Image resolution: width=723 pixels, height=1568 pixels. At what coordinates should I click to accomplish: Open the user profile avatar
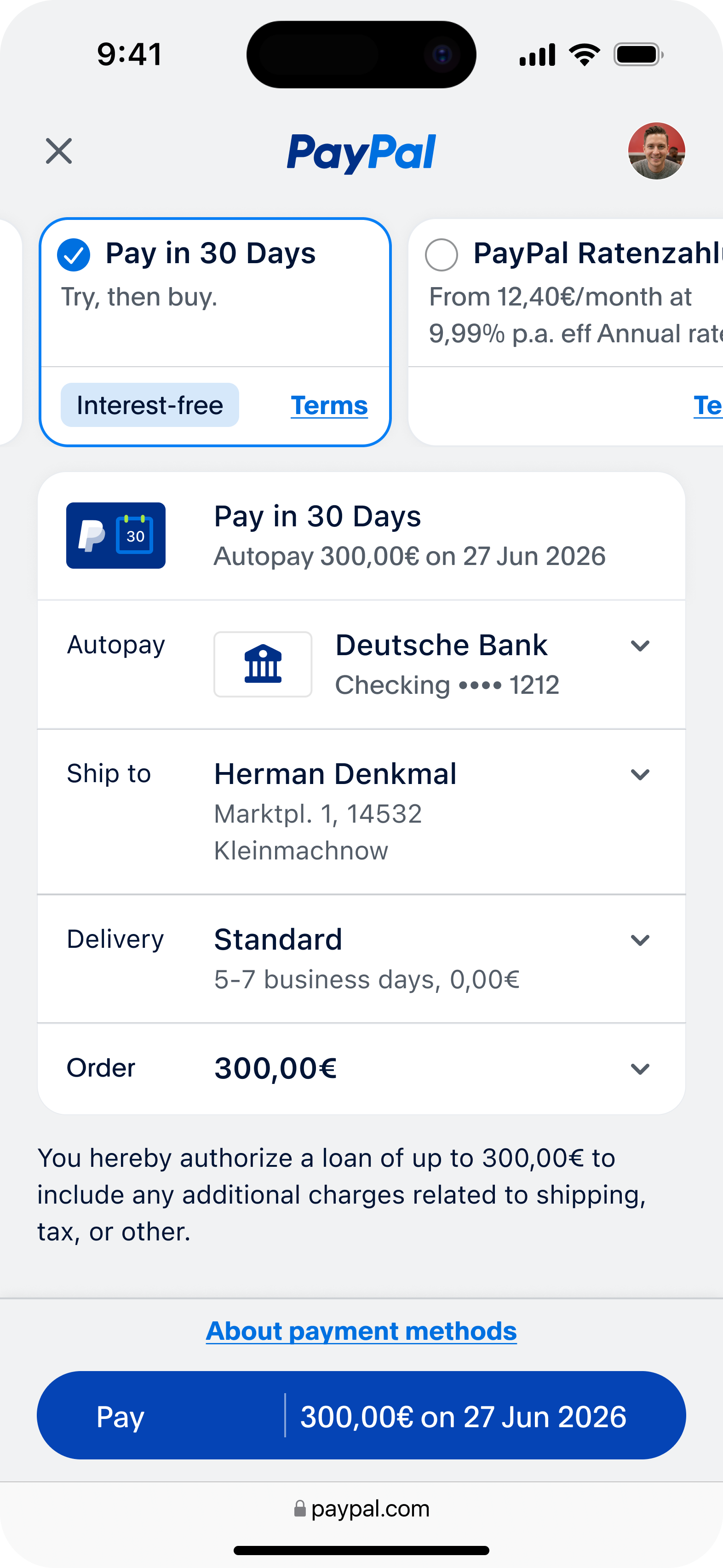coord(657,151)
